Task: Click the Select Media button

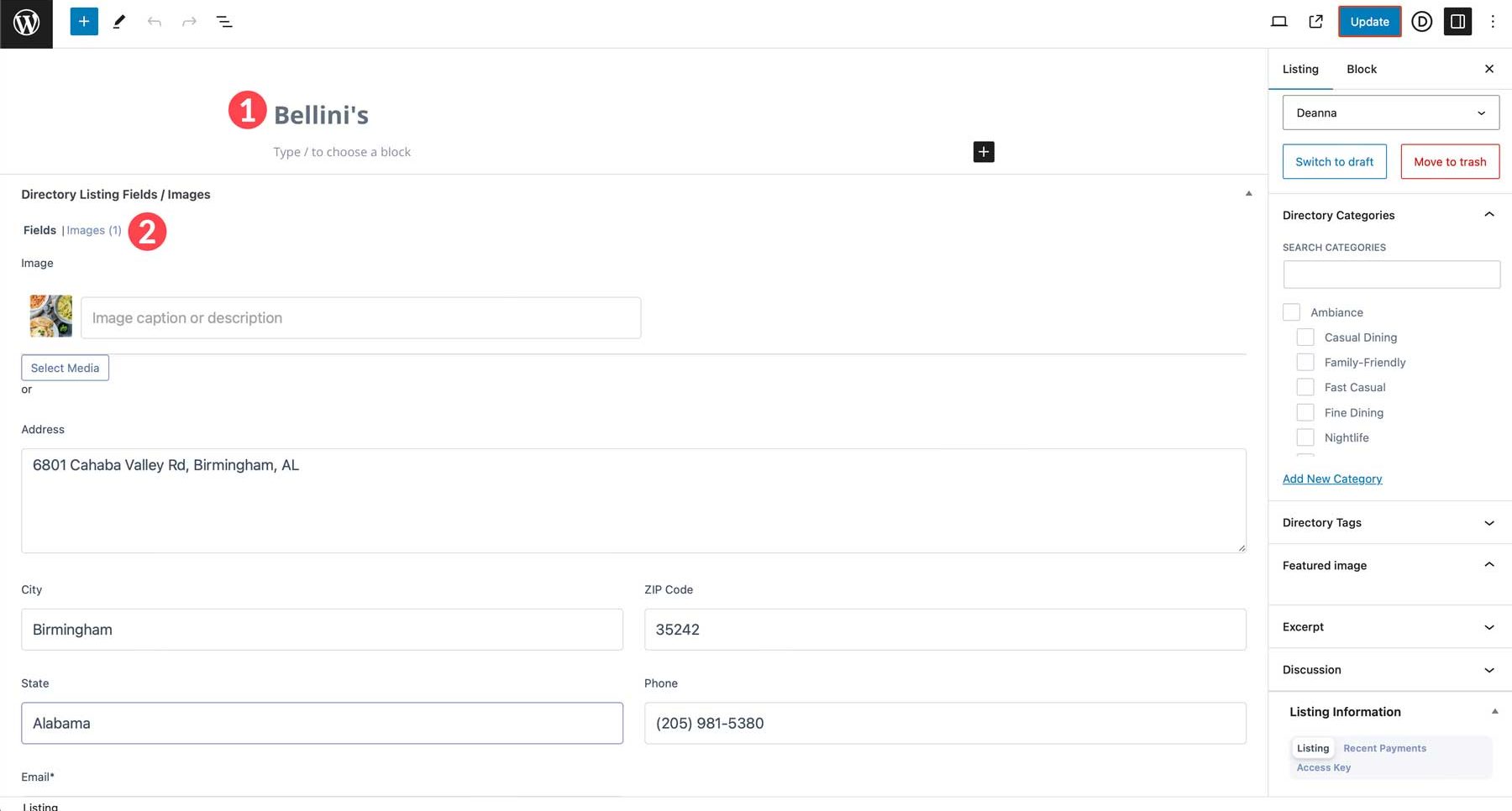Action: pos(65,368)
